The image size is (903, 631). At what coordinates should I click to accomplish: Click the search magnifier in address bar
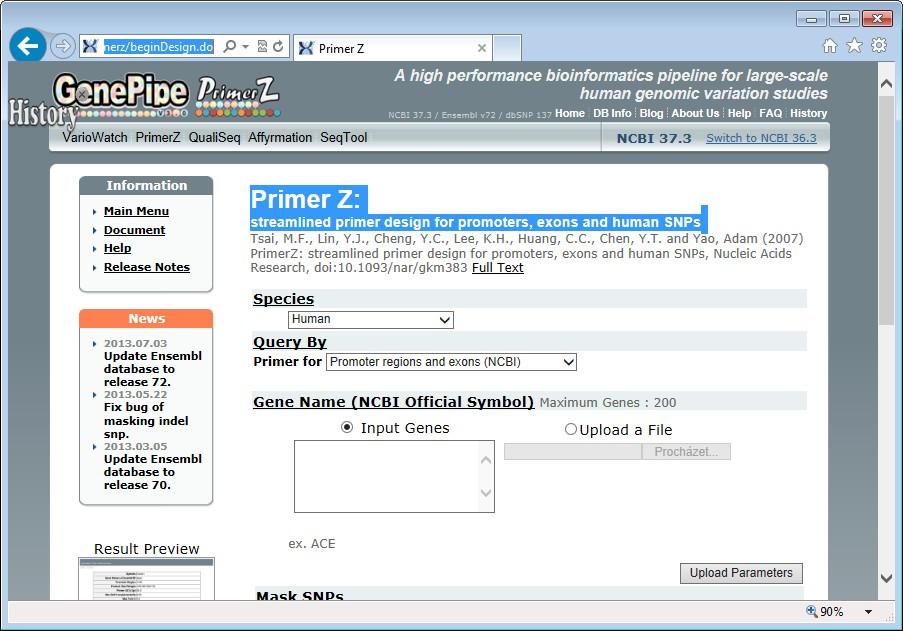pyautogui.click(x=229, y=46)
